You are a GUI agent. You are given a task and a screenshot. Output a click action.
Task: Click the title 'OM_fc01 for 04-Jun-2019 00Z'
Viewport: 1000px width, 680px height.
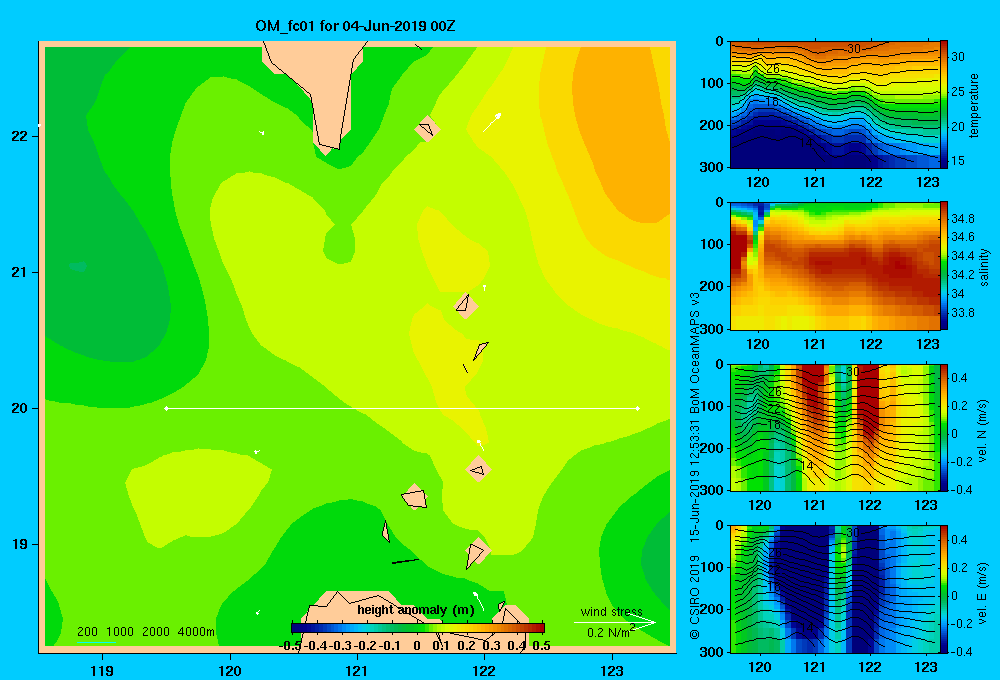tap(355, 26)
